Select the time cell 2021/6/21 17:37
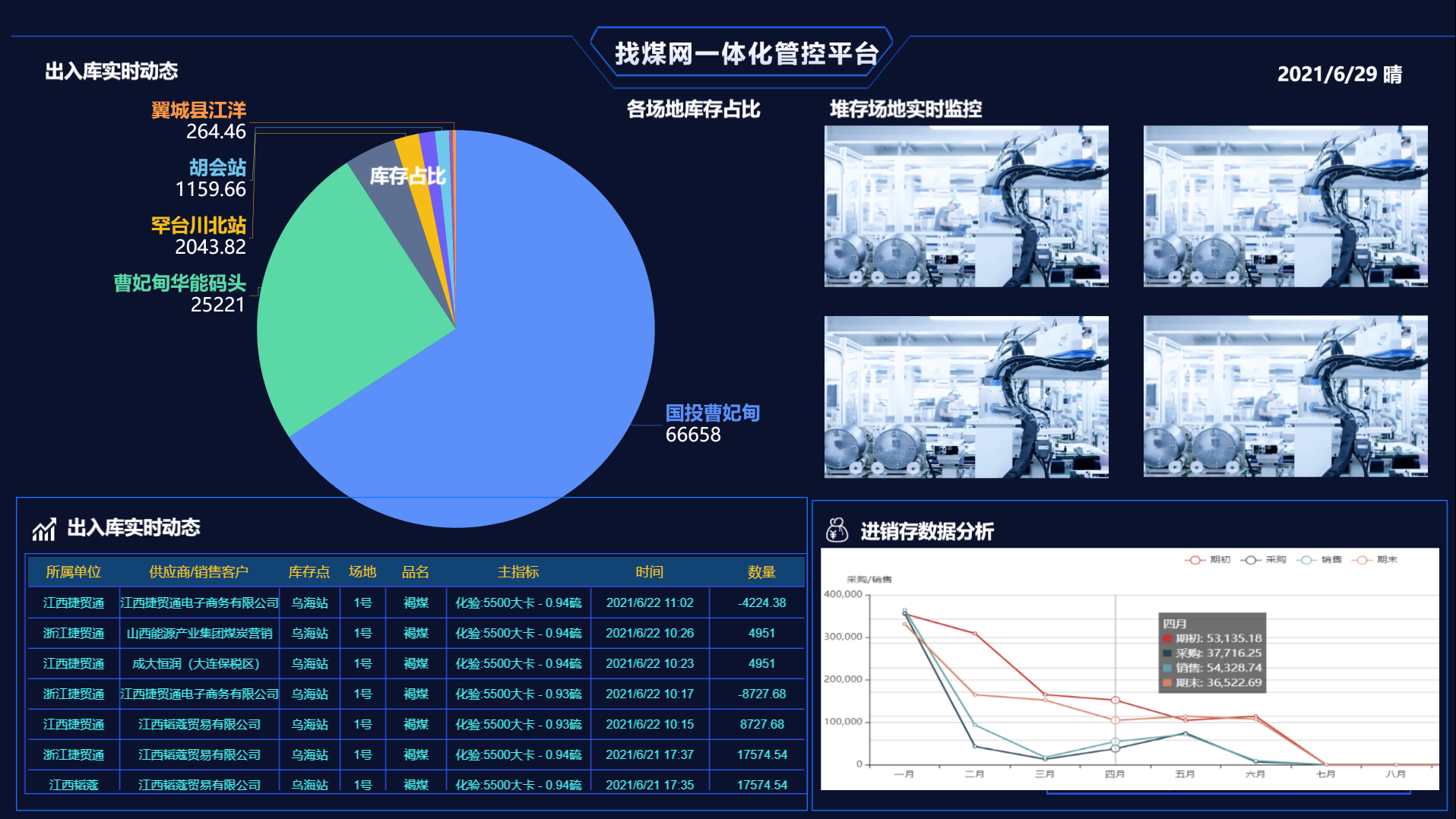Screen dimensions: 1456x819 (650, 754)
